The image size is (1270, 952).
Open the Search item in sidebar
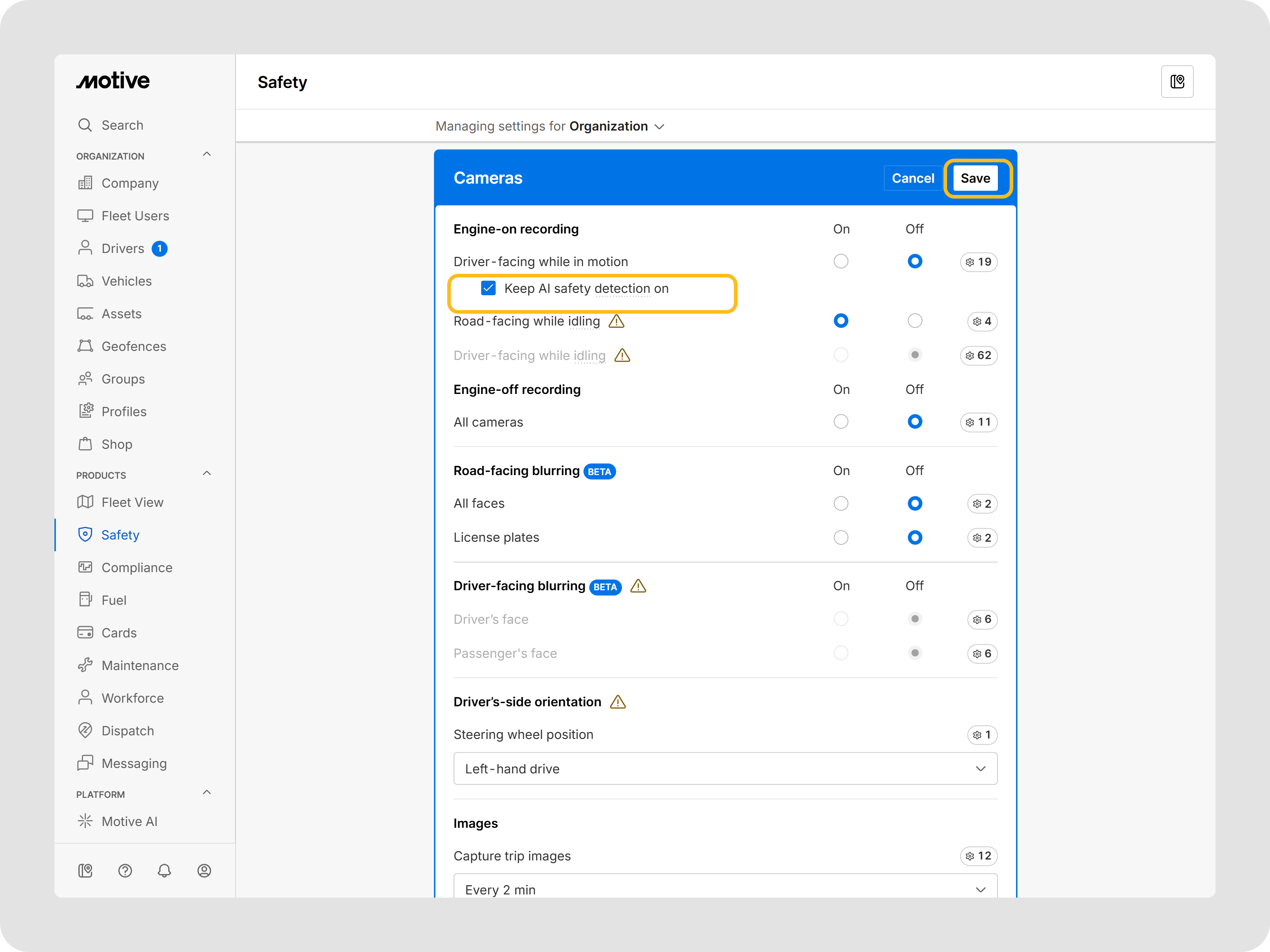pos(110,125)
